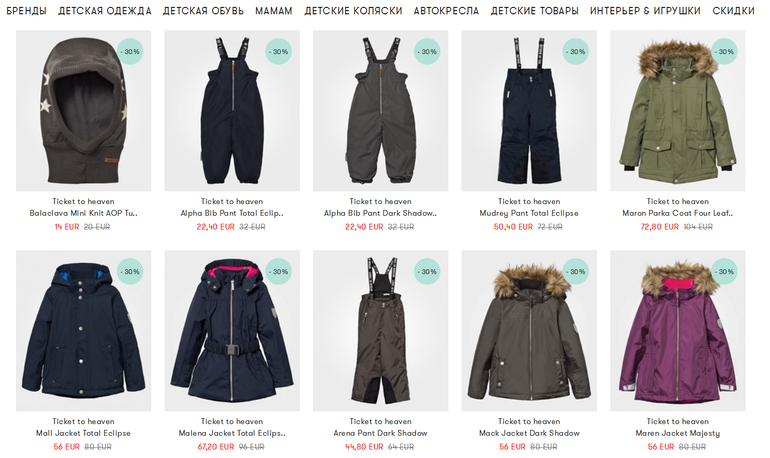The image size is (770, 458).
Task: Open the Malena Jacket product link
Action: (x=232, y=433)
